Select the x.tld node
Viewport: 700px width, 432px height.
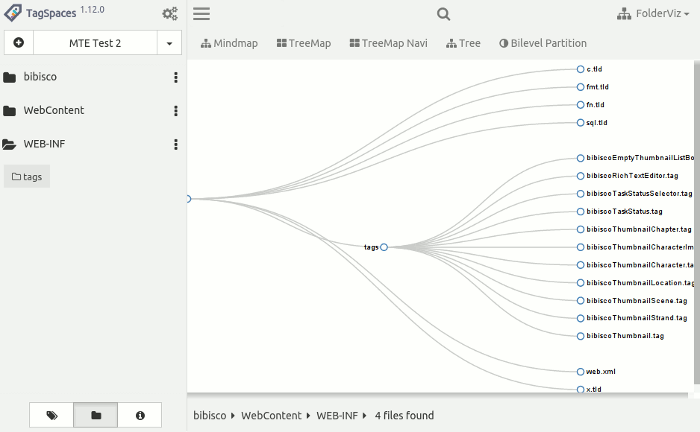[x=589, y=389]
